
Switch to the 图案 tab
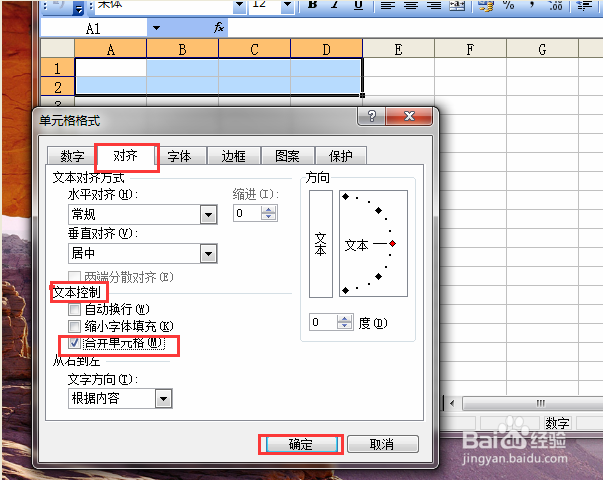click(287, 156)
